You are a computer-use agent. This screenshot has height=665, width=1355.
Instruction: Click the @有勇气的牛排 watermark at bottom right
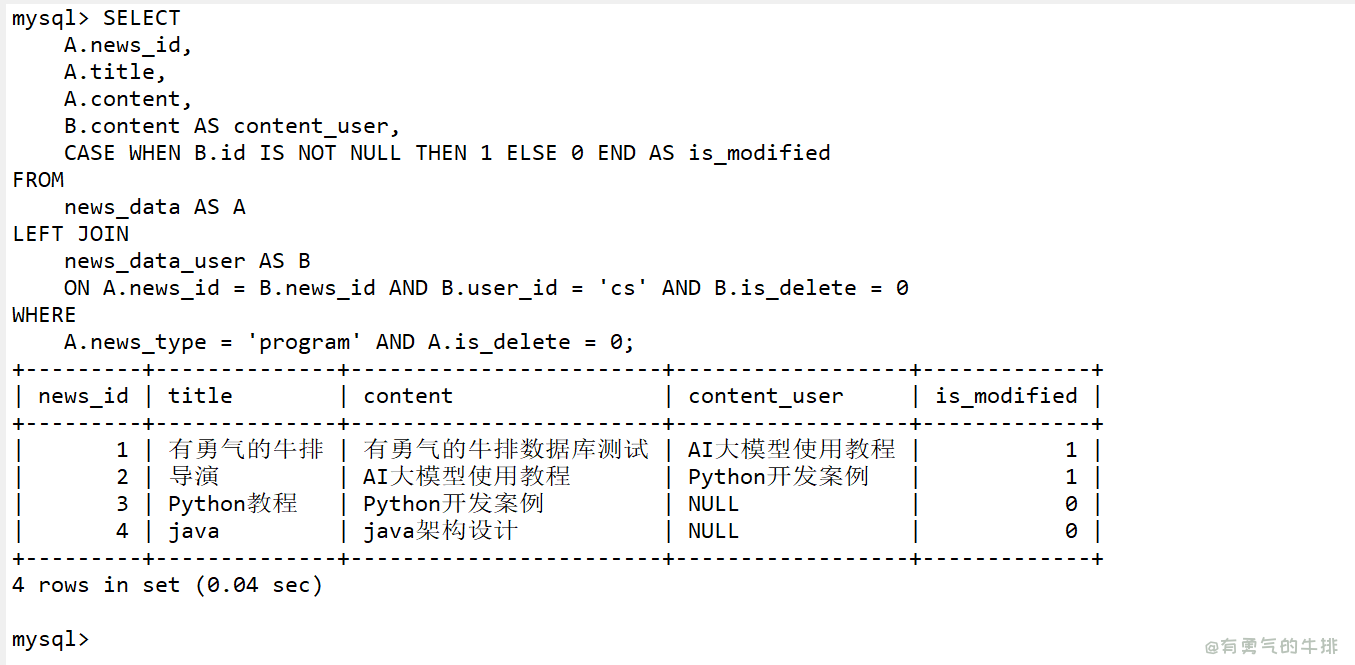click(1270, 646)
